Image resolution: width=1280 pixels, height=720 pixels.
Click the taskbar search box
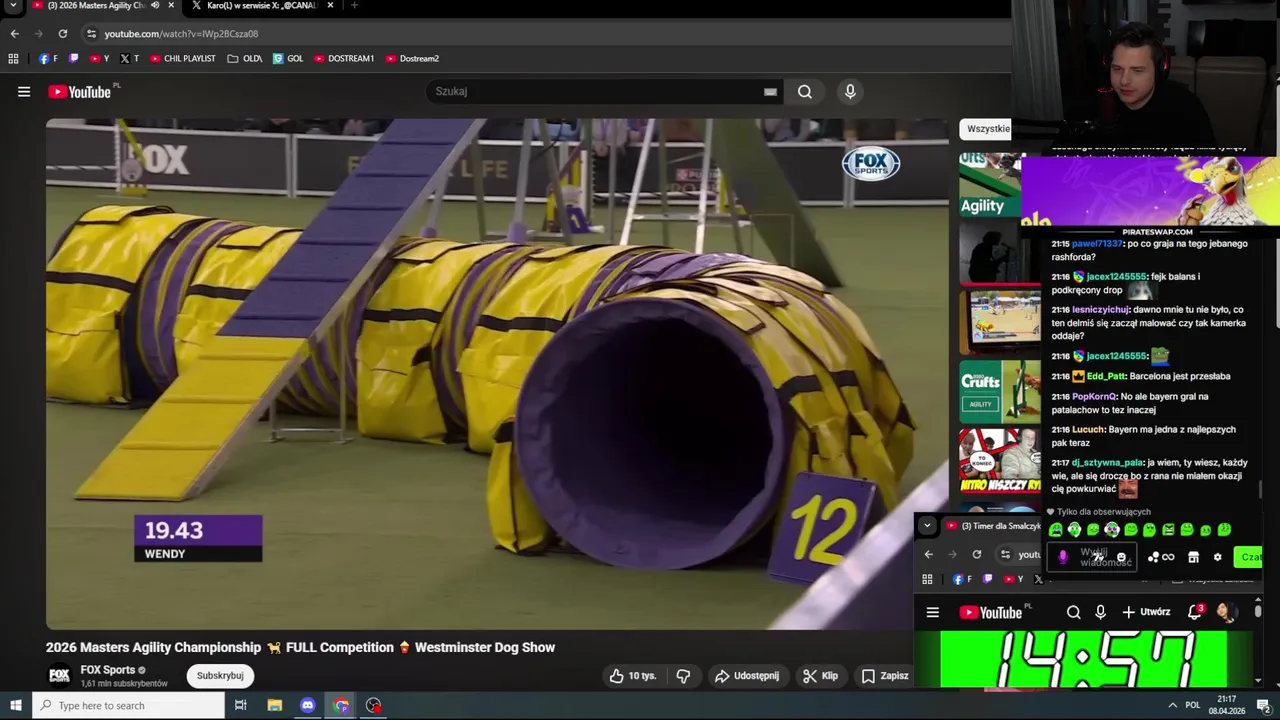(x=129, y=706)
